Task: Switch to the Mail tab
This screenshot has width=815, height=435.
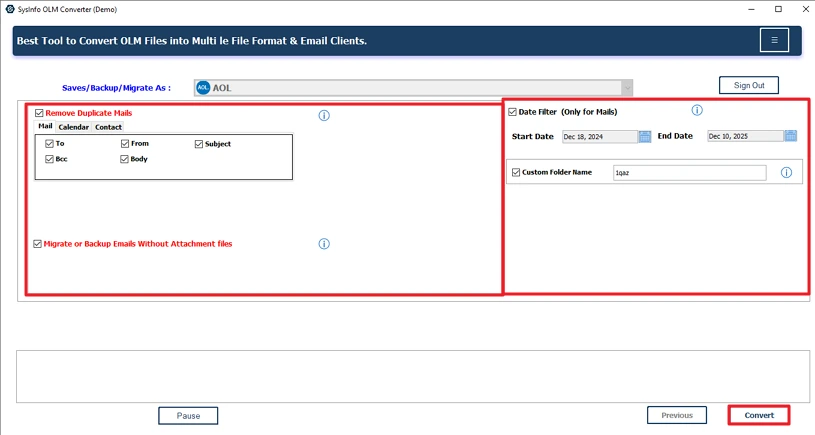Action: point(45,126)
